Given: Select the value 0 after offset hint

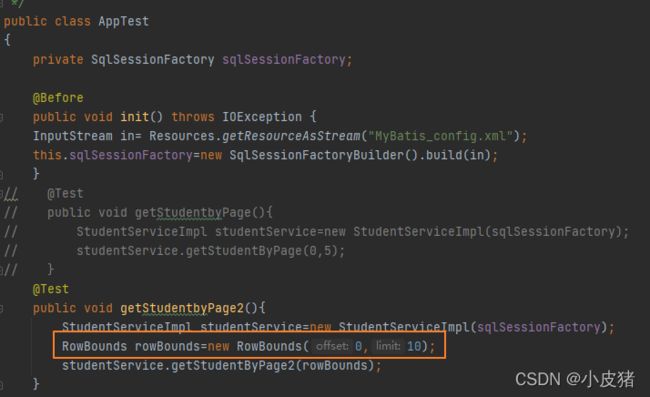Looking at the screenshot, I should tap(358, 346).
